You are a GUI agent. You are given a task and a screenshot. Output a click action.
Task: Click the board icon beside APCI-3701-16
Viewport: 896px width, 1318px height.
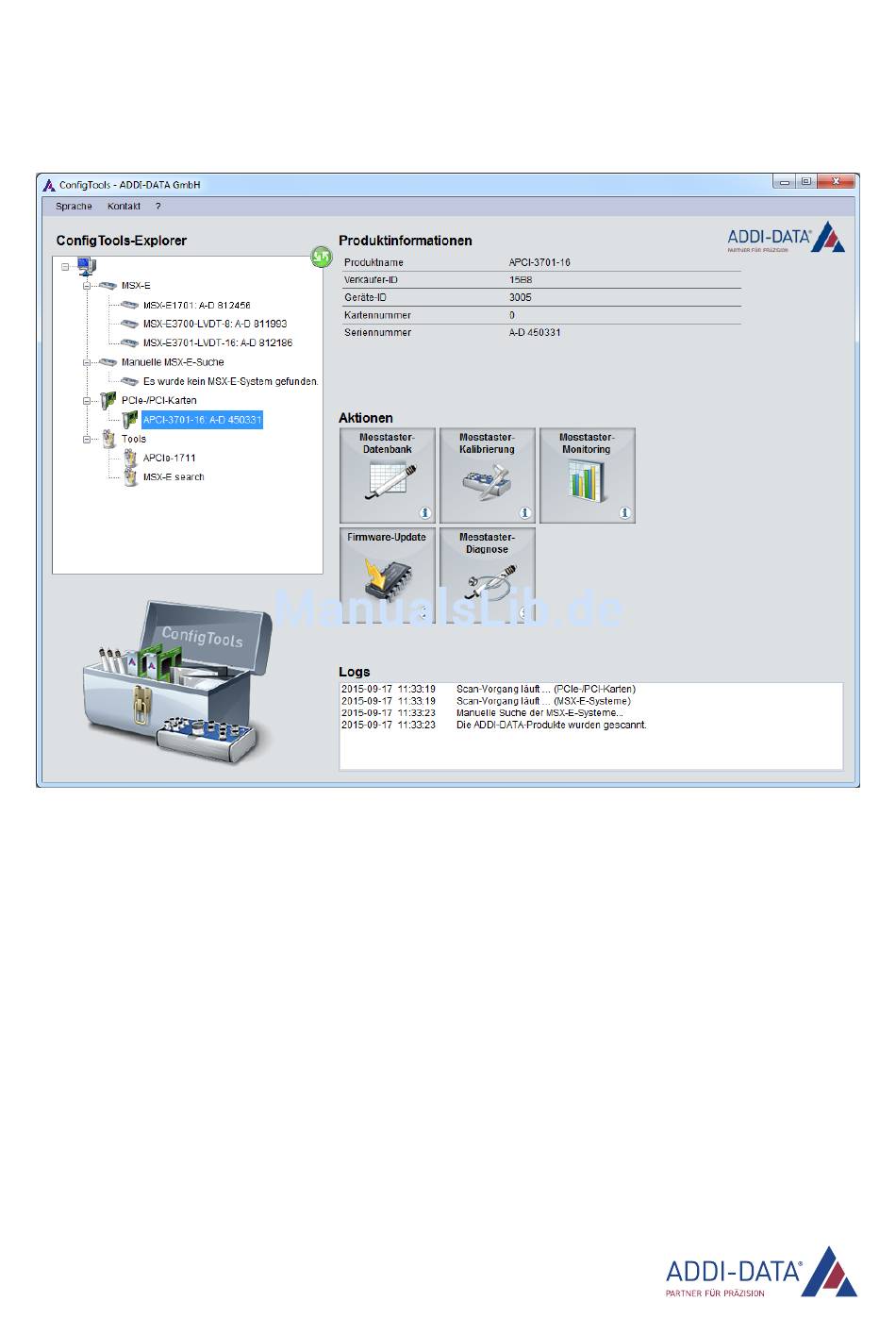click(130, 419)
